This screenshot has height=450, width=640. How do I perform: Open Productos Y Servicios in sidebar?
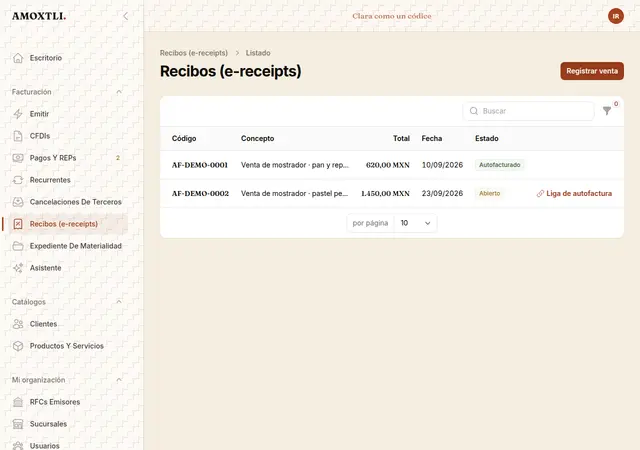(x=67, y=346)
